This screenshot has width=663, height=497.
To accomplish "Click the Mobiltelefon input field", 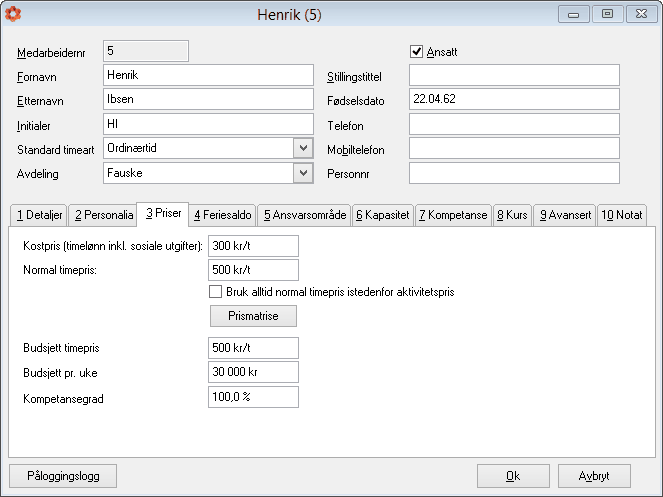I will pos(514,148).
